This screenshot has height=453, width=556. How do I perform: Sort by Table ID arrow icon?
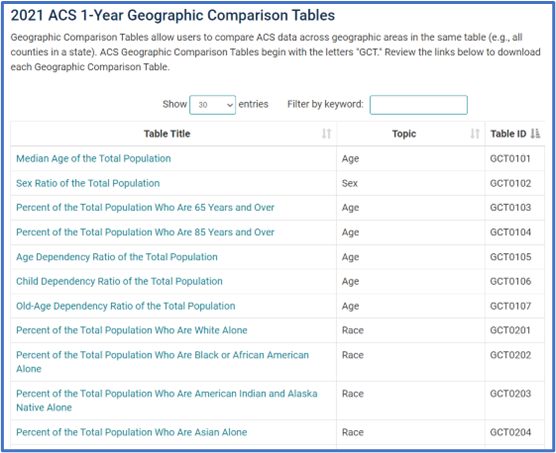(x=535, y=134)
